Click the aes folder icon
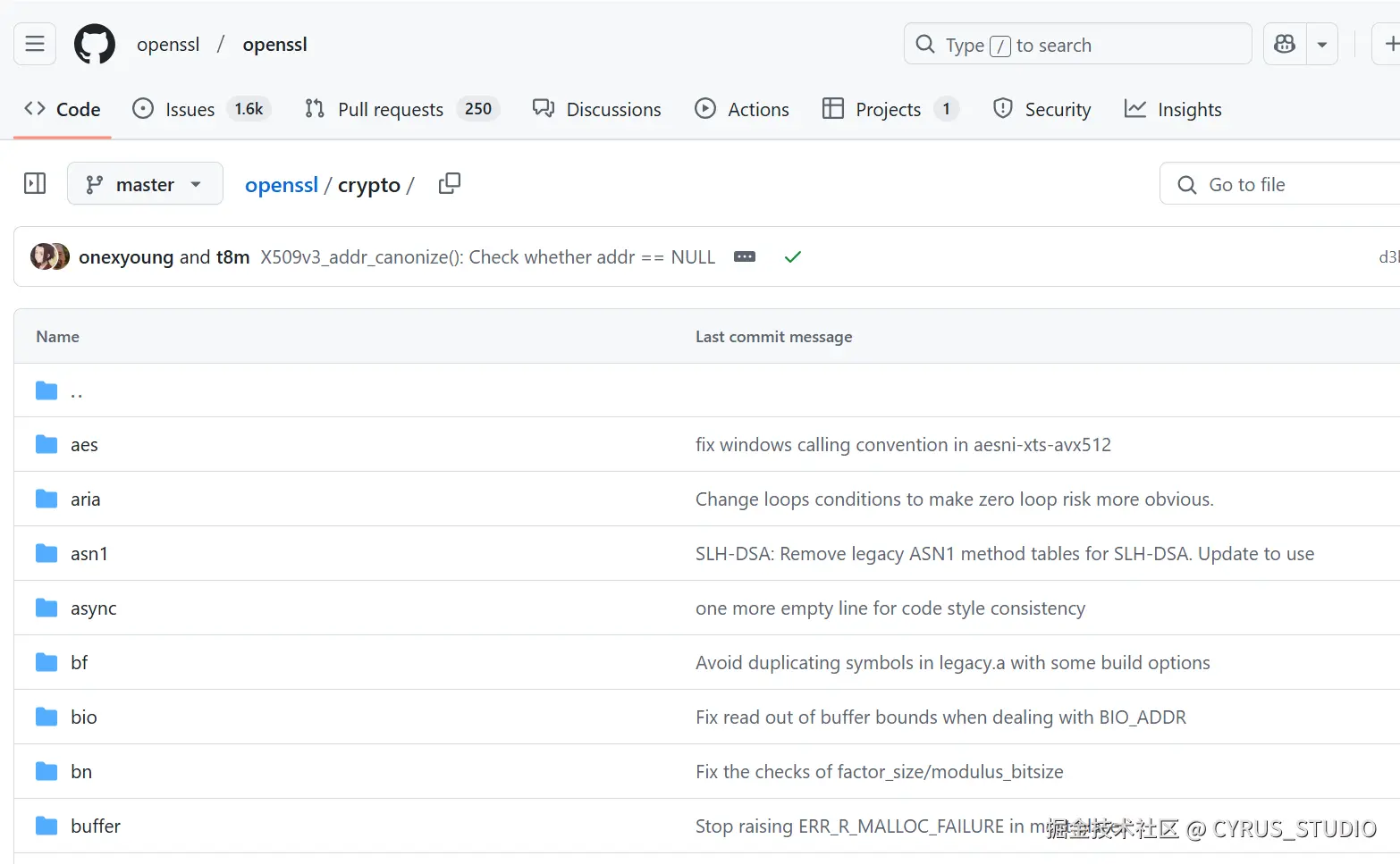The width and height of the screenshot is (1400, 864). (46, 444)
